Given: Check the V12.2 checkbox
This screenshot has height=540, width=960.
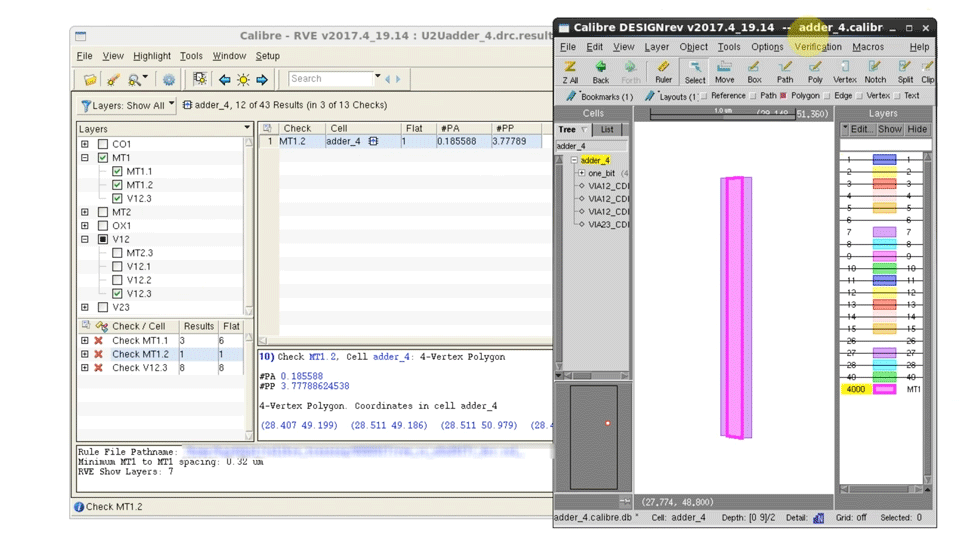Looking at the screenshot, I should point(117,280).
